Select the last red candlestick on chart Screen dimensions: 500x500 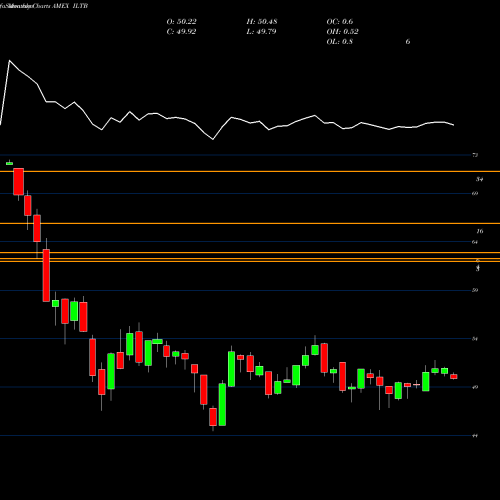coord(454,376)
